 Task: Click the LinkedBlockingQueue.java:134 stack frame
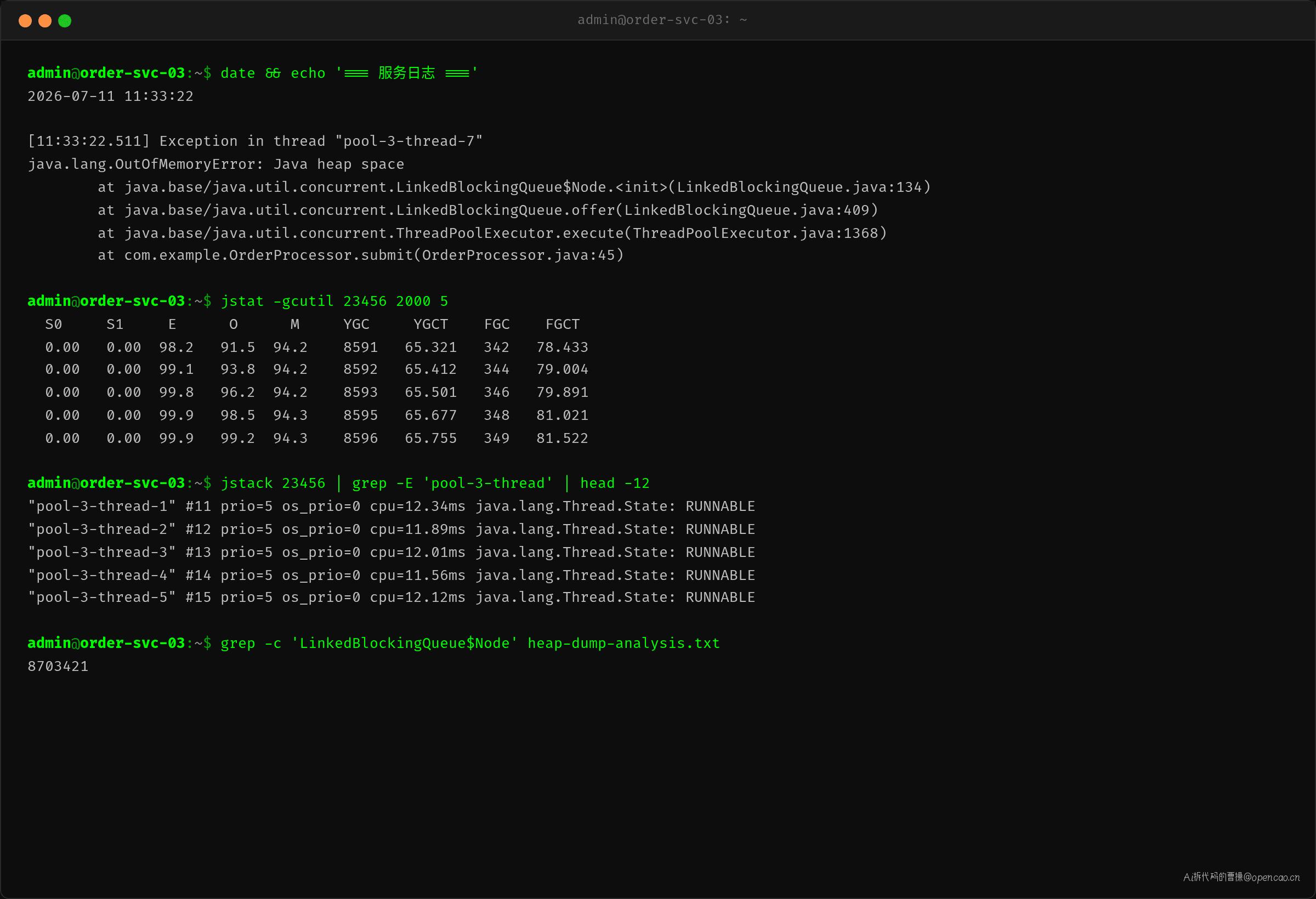coord(514,187)
